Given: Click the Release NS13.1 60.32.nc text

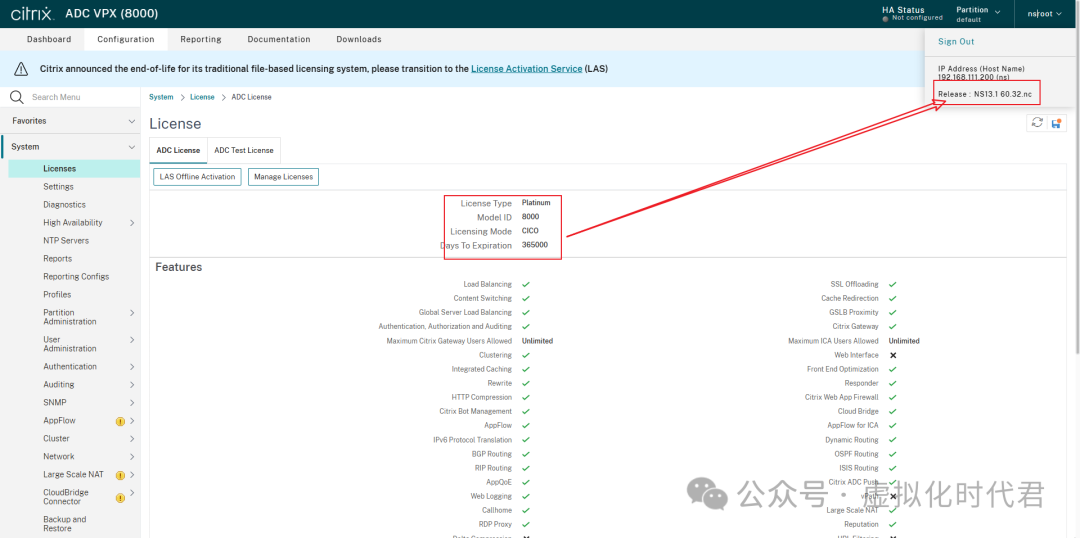Looking at the screenshot, I should coord(985,94).
